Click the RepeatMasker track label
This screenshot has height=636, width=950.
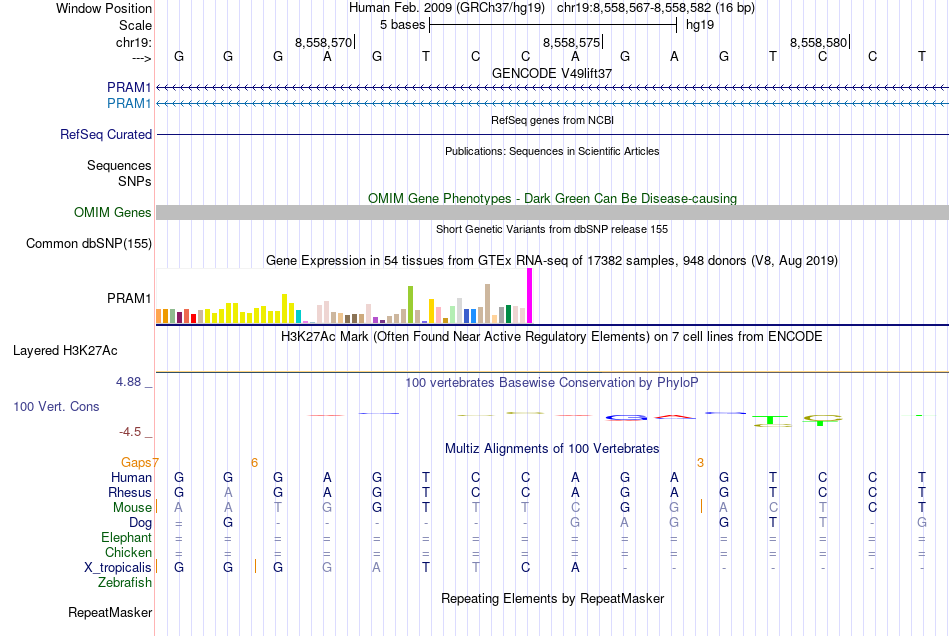[x=110, y=613]
